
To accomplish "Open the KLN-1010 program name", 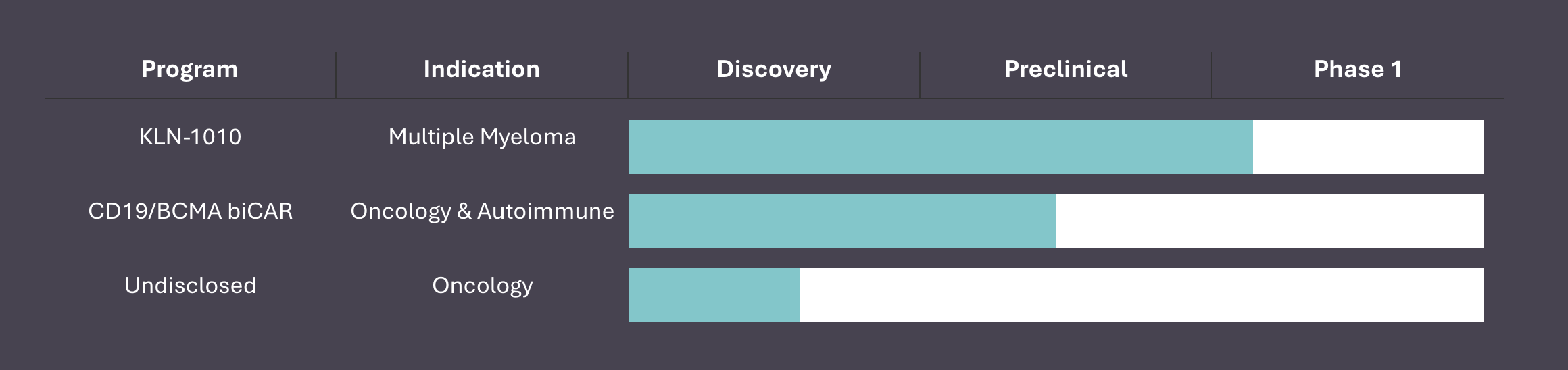I will [x=190, y=137].
